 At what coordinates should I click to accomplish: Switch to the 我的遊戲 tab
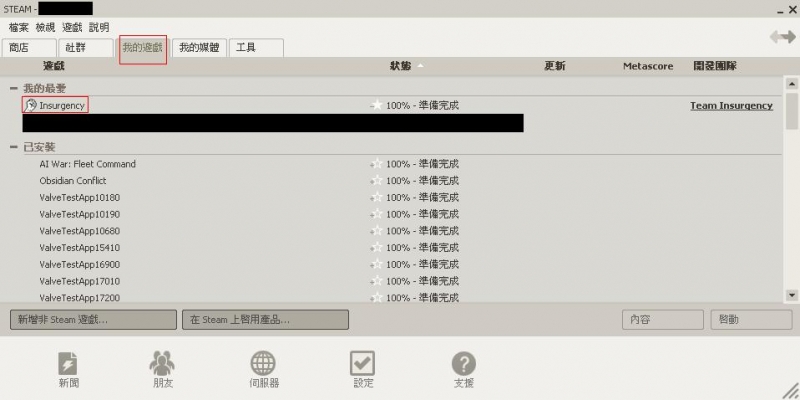click(x=143, y=49)
